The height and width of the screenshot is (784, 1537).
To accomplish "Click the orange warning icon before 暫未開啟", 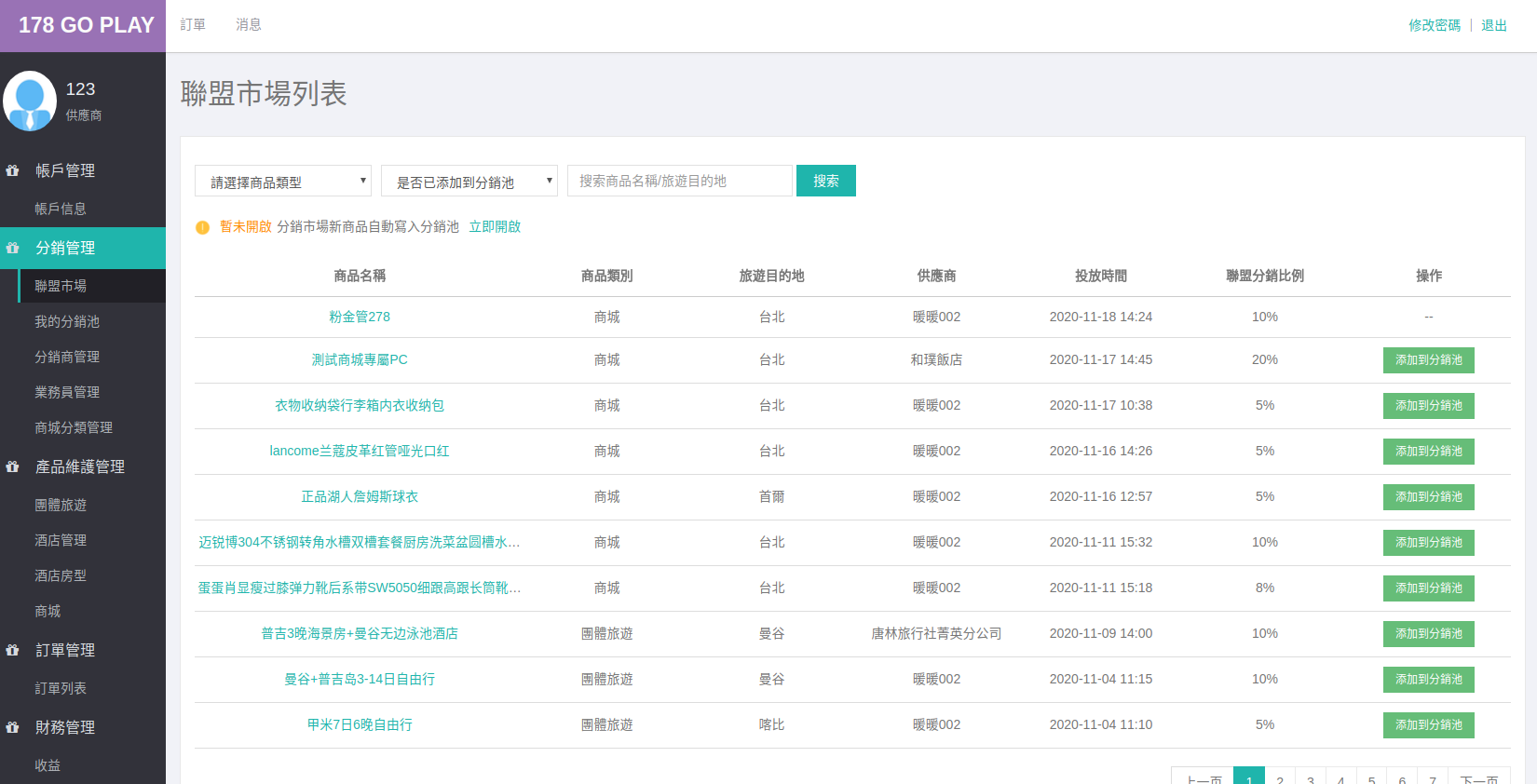I will (202, 227).
